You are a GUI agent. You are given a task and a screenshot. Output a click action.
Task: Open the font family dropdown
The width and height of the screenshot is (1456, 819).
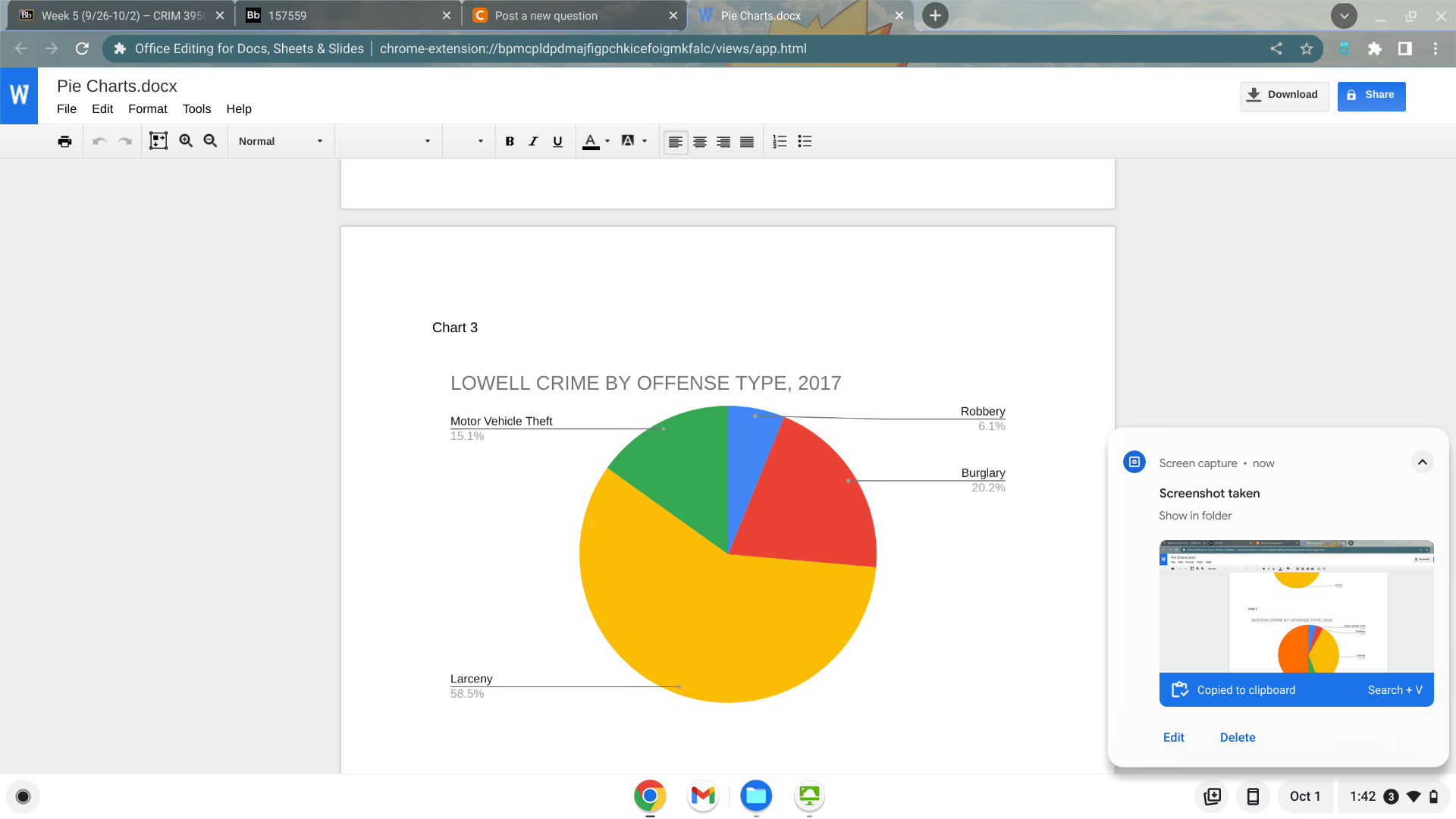[388, 141]
